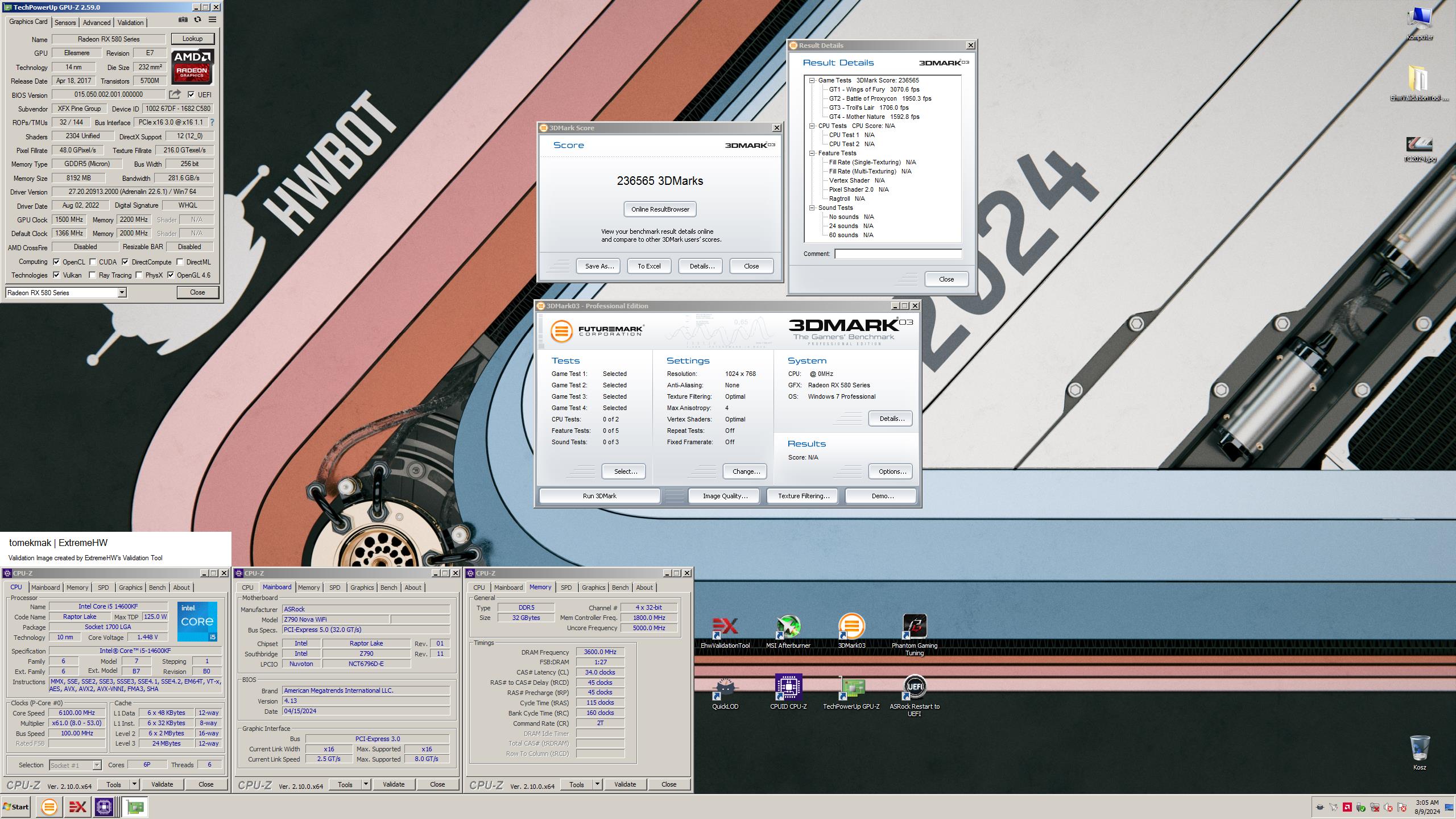Open the EhwValidationTool folder icon on the desktop
This screenshot has height=819, width=1456.
coord(1419,83)
